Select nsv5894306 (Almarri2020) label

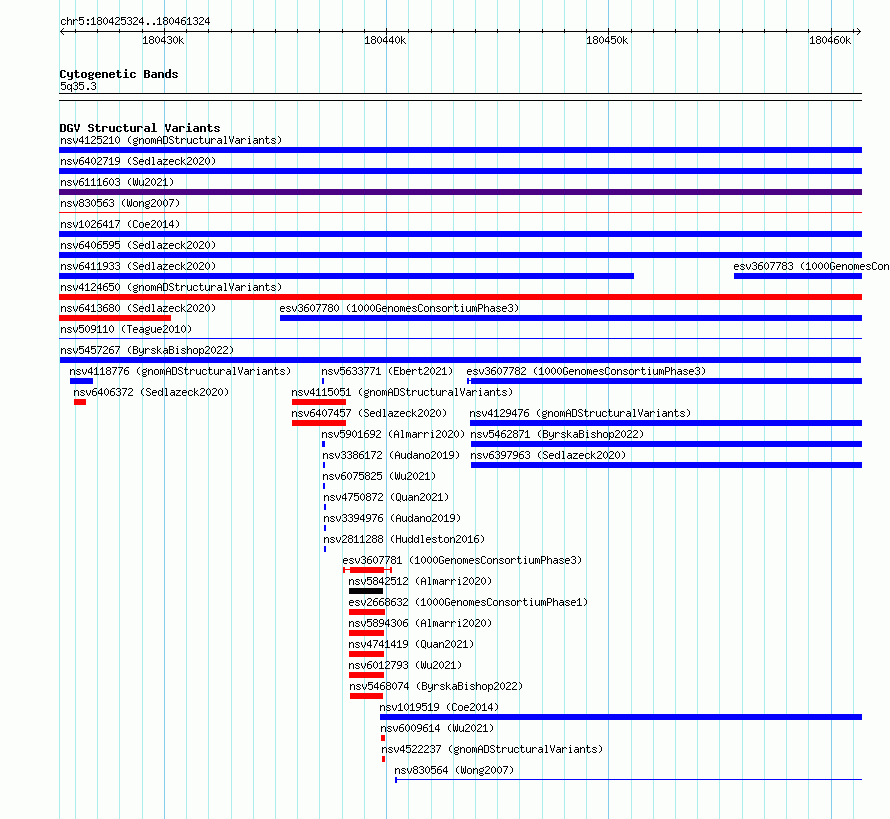(x=420, y=623)
